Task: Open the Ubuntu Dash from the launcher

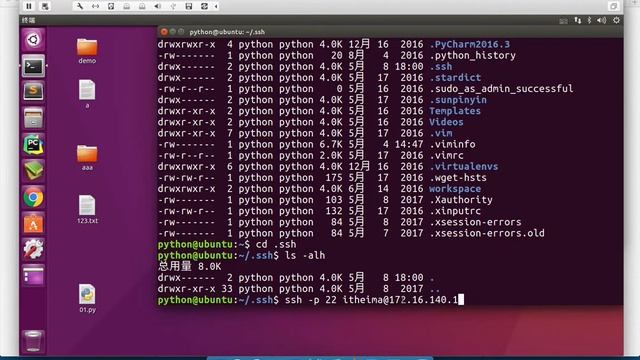Action: tap(33, 40)
